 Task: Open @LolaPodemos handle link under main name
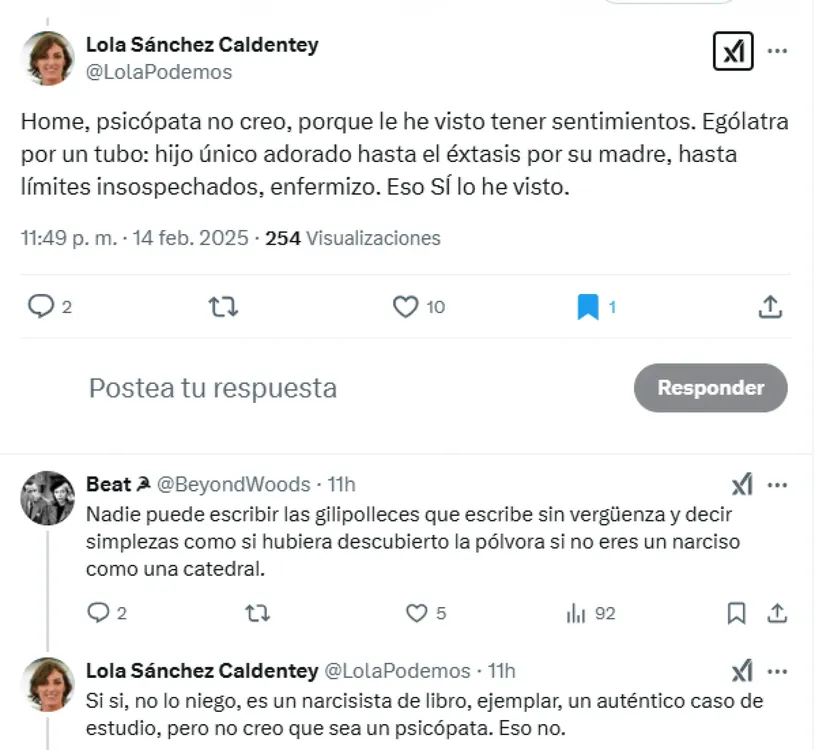[x=159, y=72]
